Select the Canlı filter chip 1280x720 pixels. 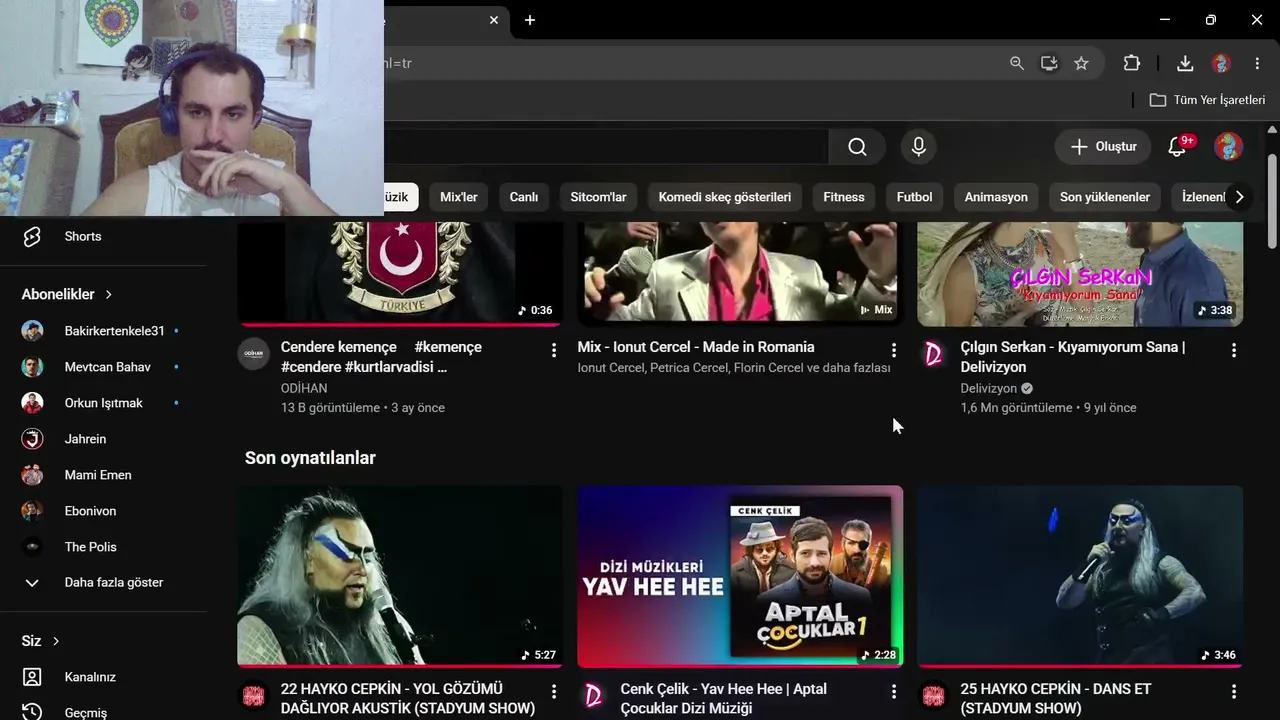point(524,197)
